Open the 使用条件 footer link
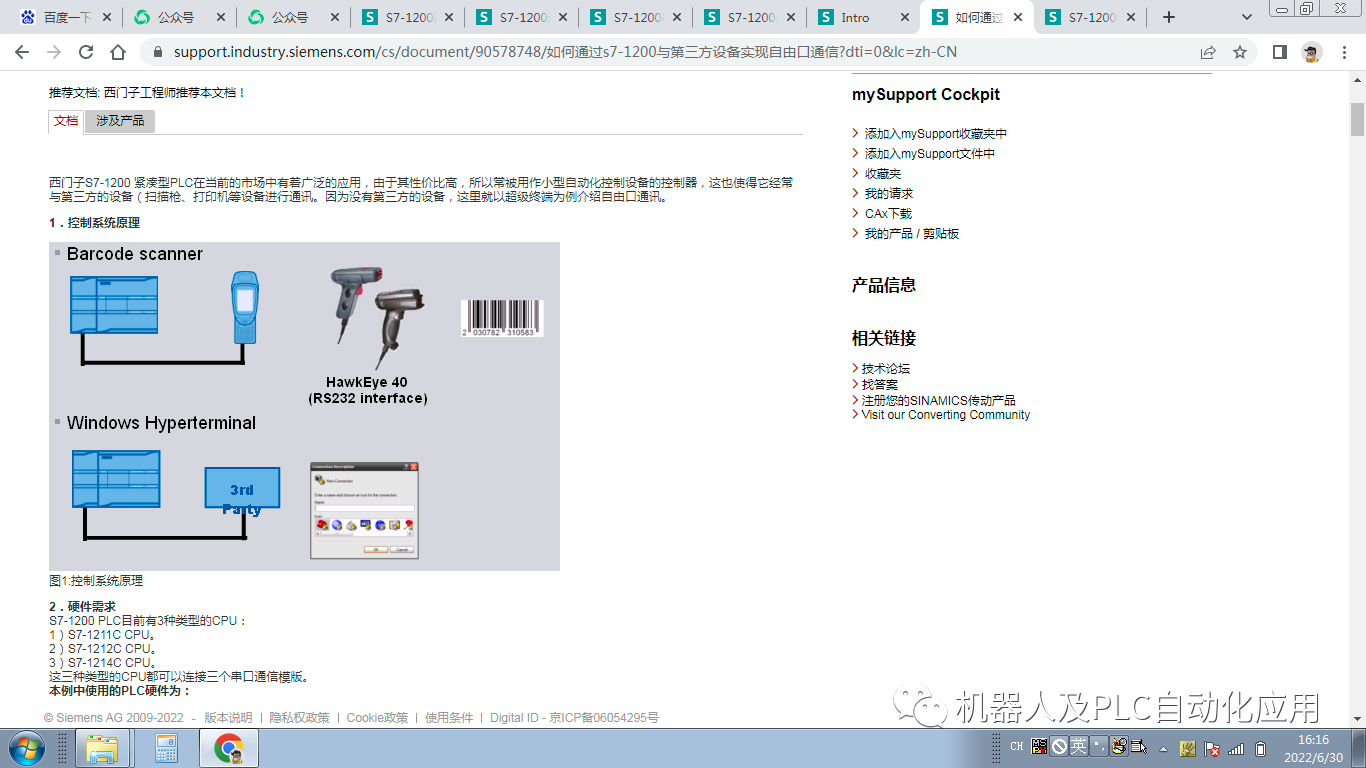Screen dimensions: 1366x768 coord(449,718)
